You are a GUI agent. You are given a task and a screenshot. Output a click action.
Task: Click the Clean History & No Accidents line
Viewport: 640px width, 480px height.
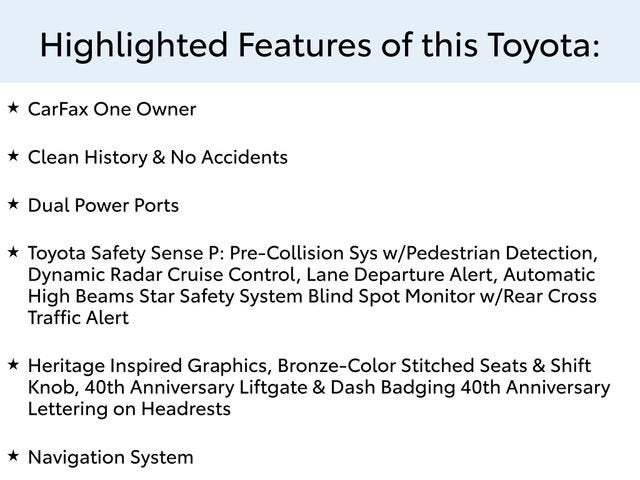[x=158, y=157]
